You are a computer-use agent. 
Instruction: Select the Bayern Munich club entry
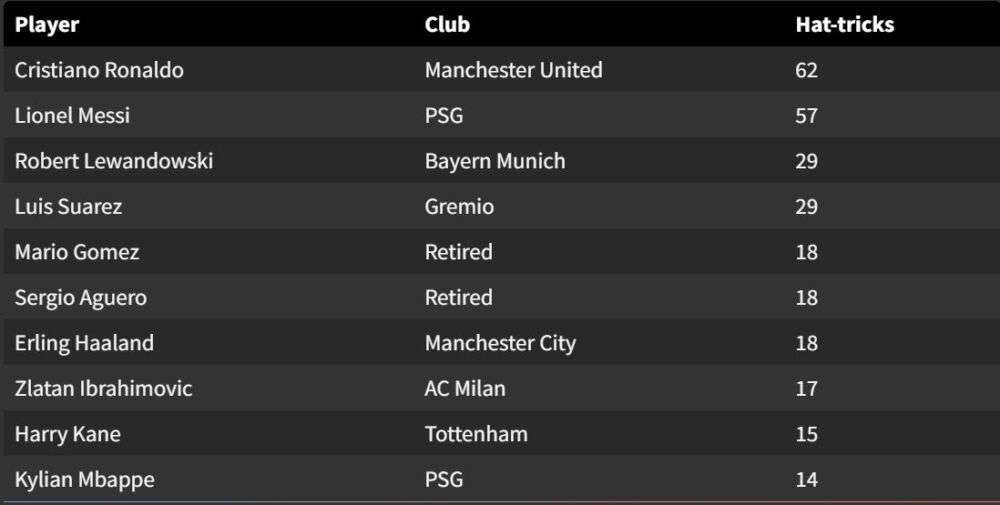click(495, 161)
